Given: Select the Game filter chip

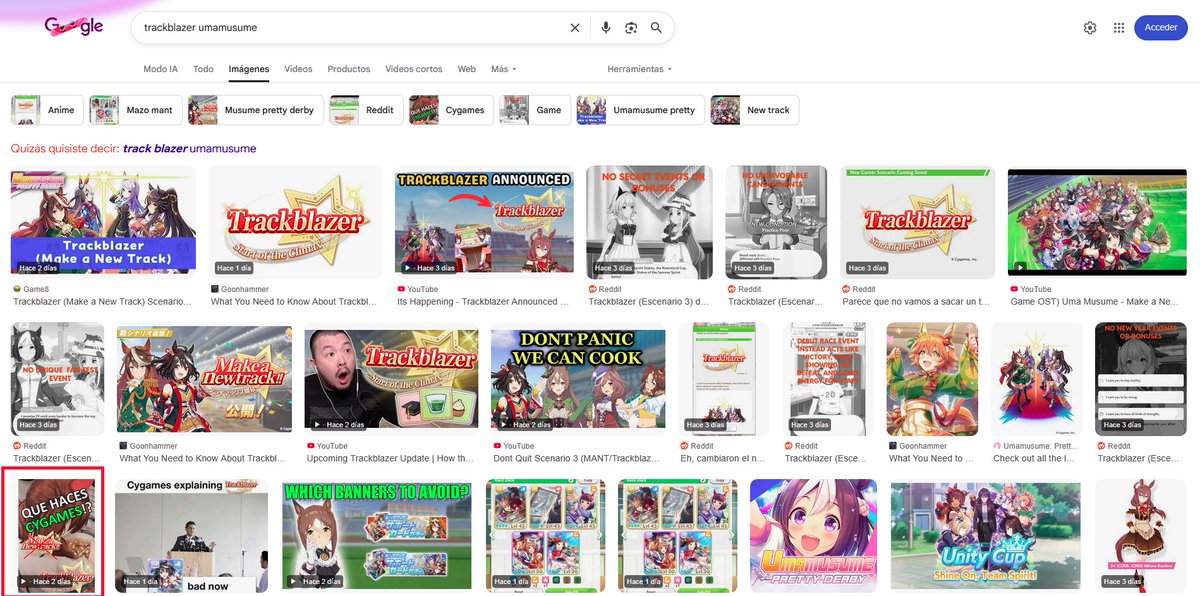Looking at the screenshot, I should (535, 110).
